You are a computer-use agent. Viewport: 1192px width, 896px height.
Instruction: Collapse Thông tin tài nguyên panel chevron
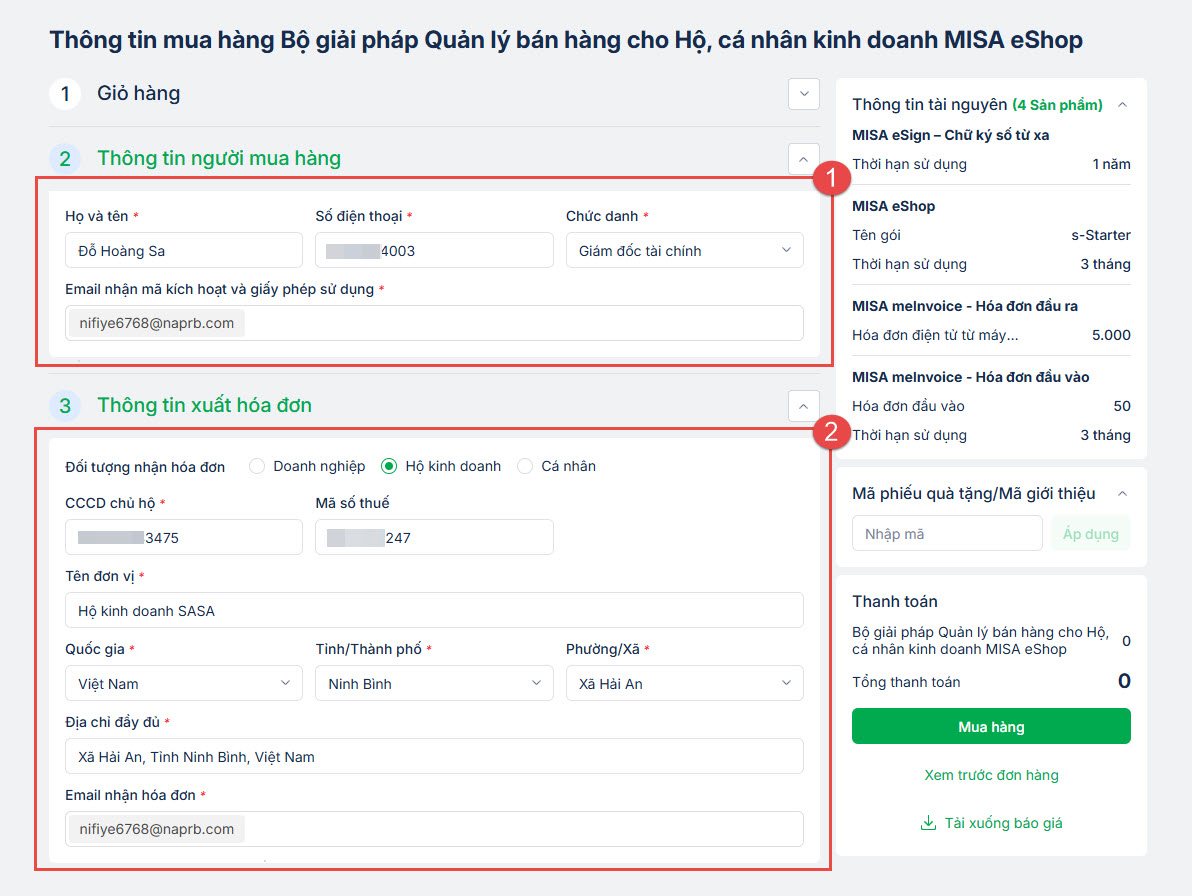pos(1122,104)
